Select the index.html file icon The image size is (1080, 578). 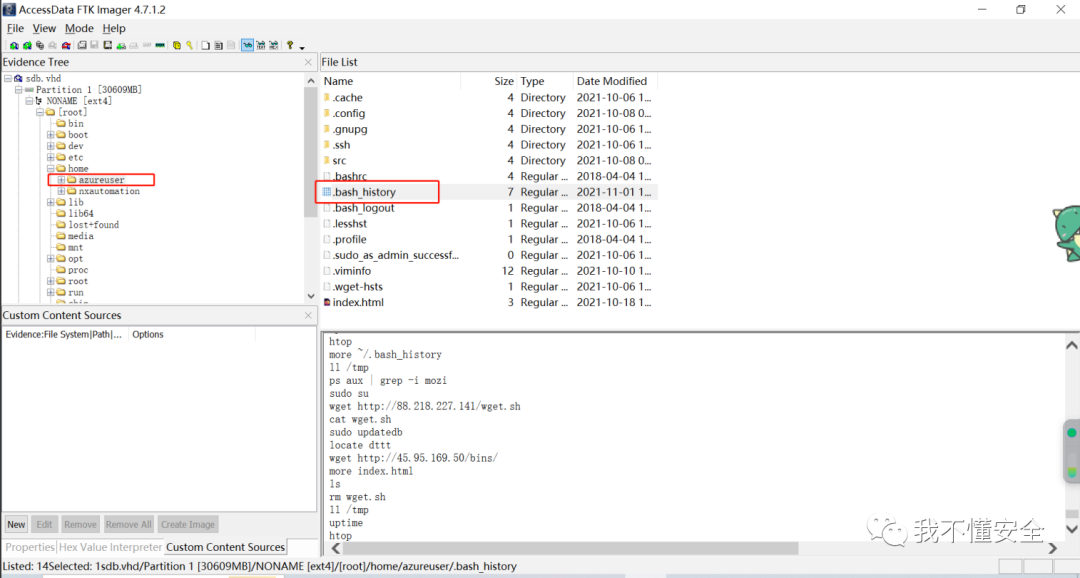coord(327,302)
